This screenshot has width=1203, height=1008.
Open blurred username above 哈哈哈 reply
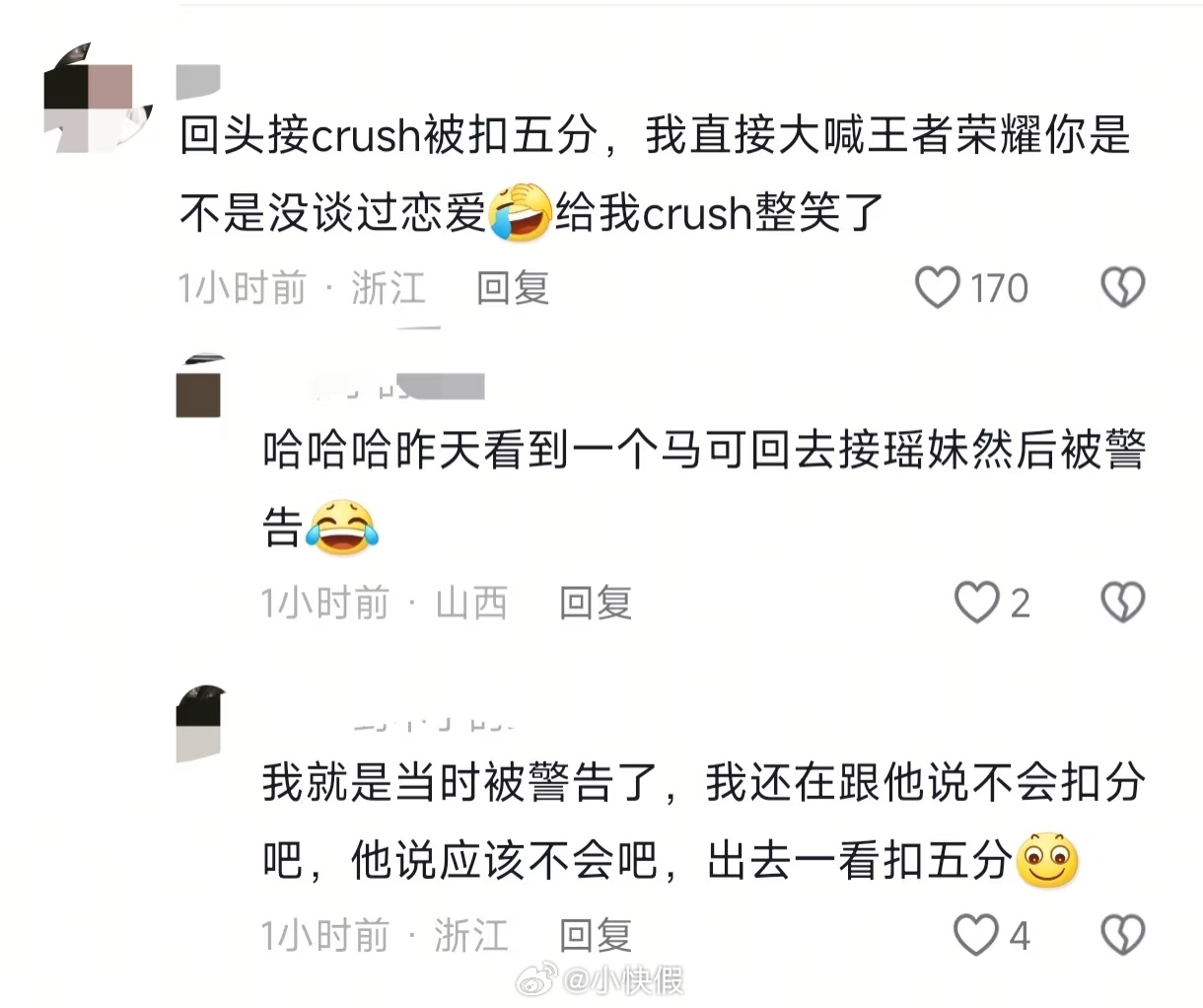coord(398,387)
